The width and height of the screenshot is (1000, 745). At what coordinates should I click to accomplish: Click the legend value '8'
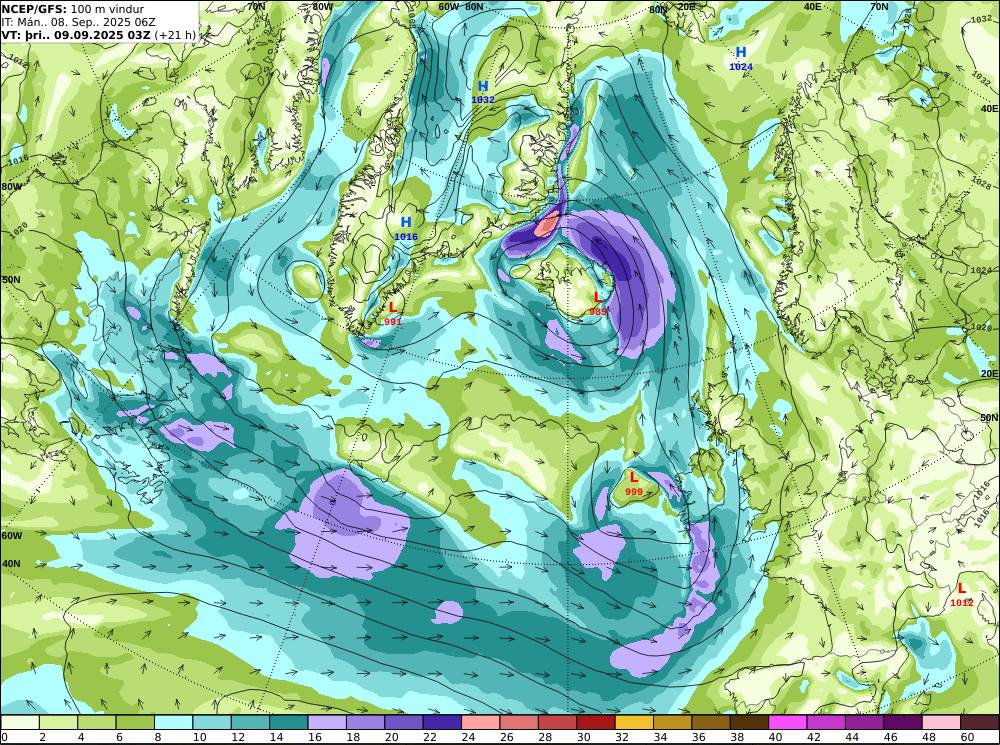pos(158,737)
